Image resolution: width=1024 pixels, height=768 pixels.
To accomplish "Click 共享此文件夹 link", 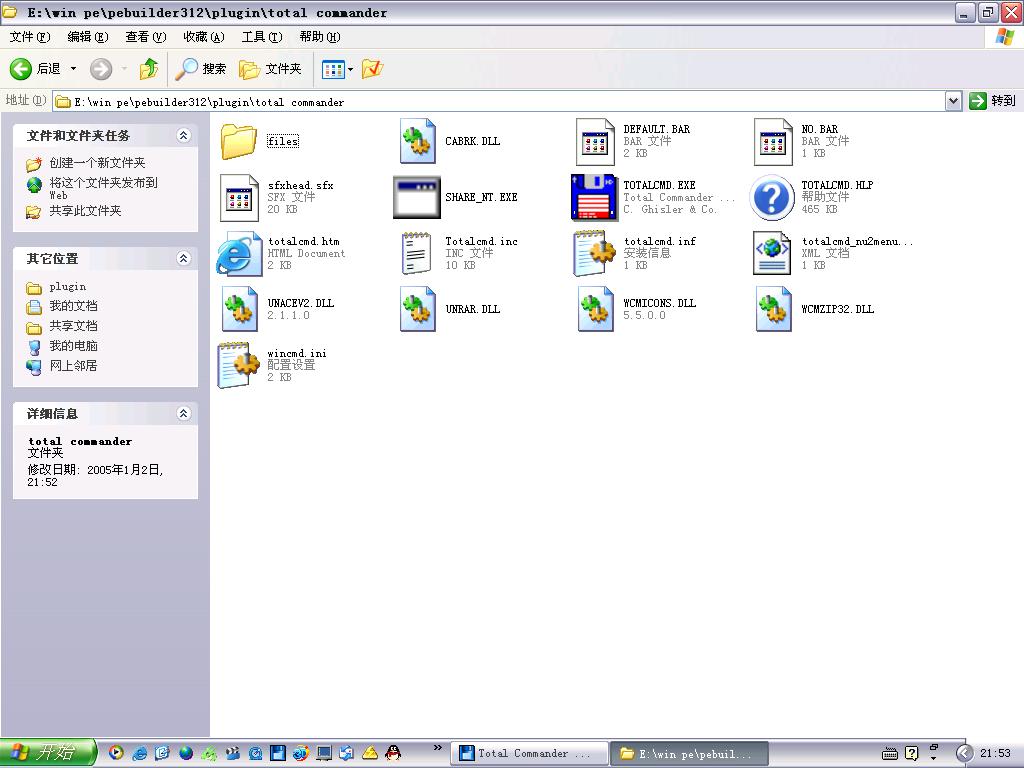I will 86,211.
